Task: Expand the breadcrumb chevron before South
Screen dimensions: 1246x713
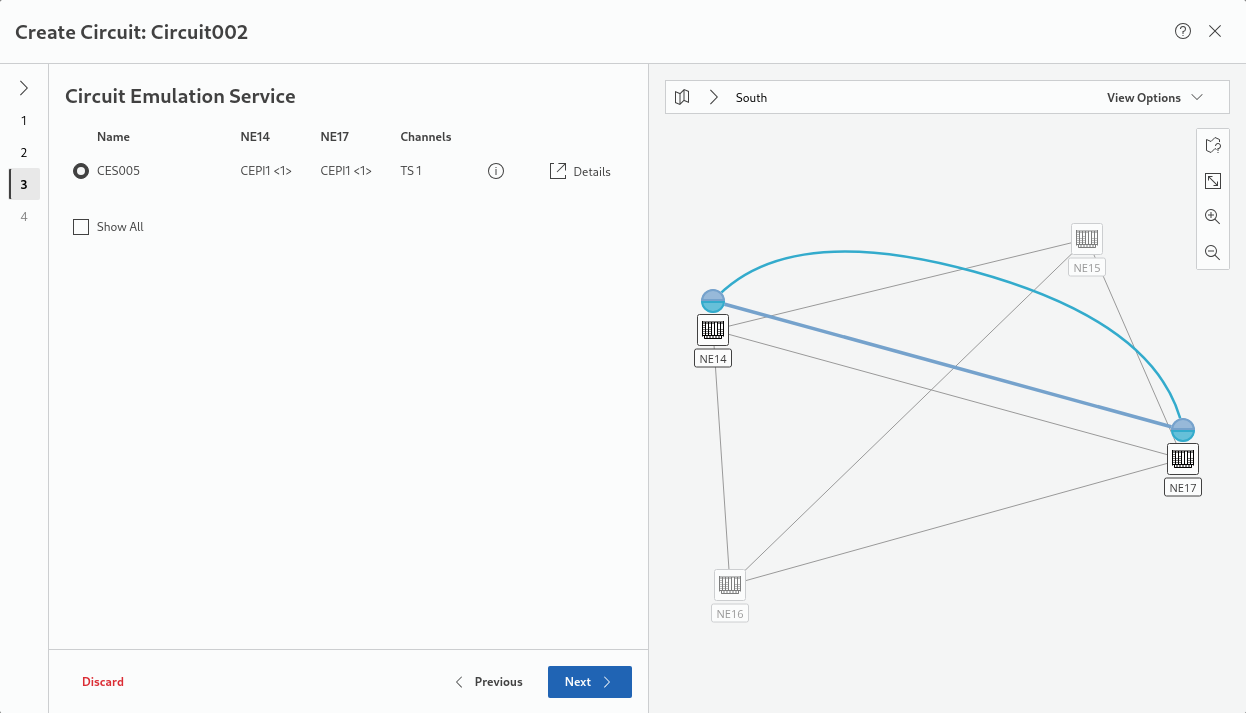Action: (x=713, y=98)
